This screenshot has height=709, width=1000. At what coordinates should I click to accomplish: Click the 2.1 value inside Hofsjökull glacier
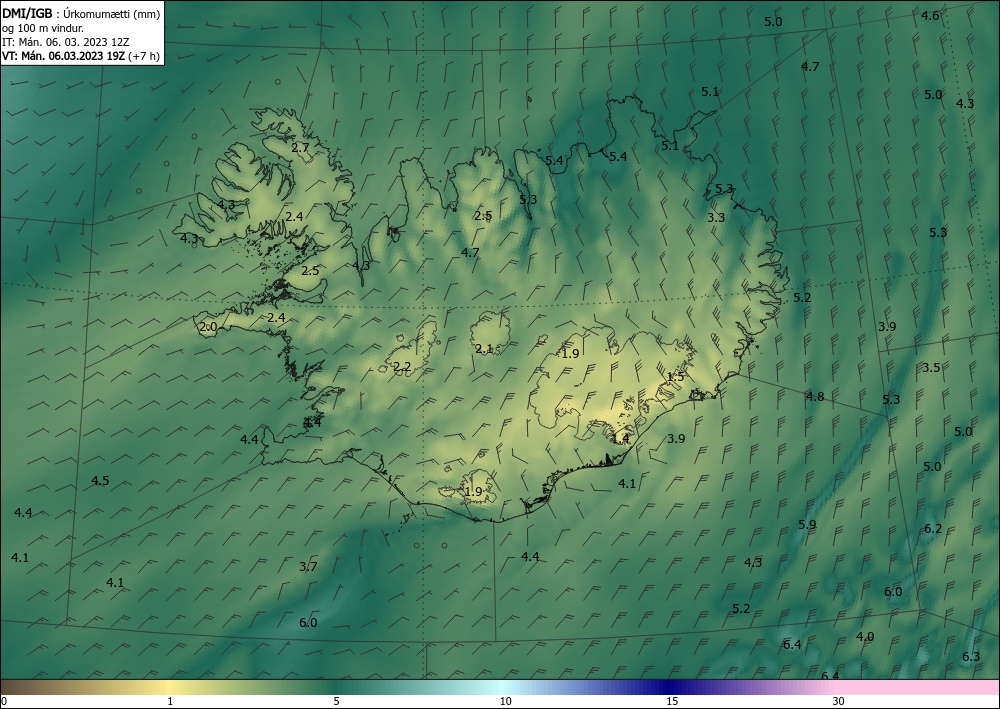pos(484,349)
